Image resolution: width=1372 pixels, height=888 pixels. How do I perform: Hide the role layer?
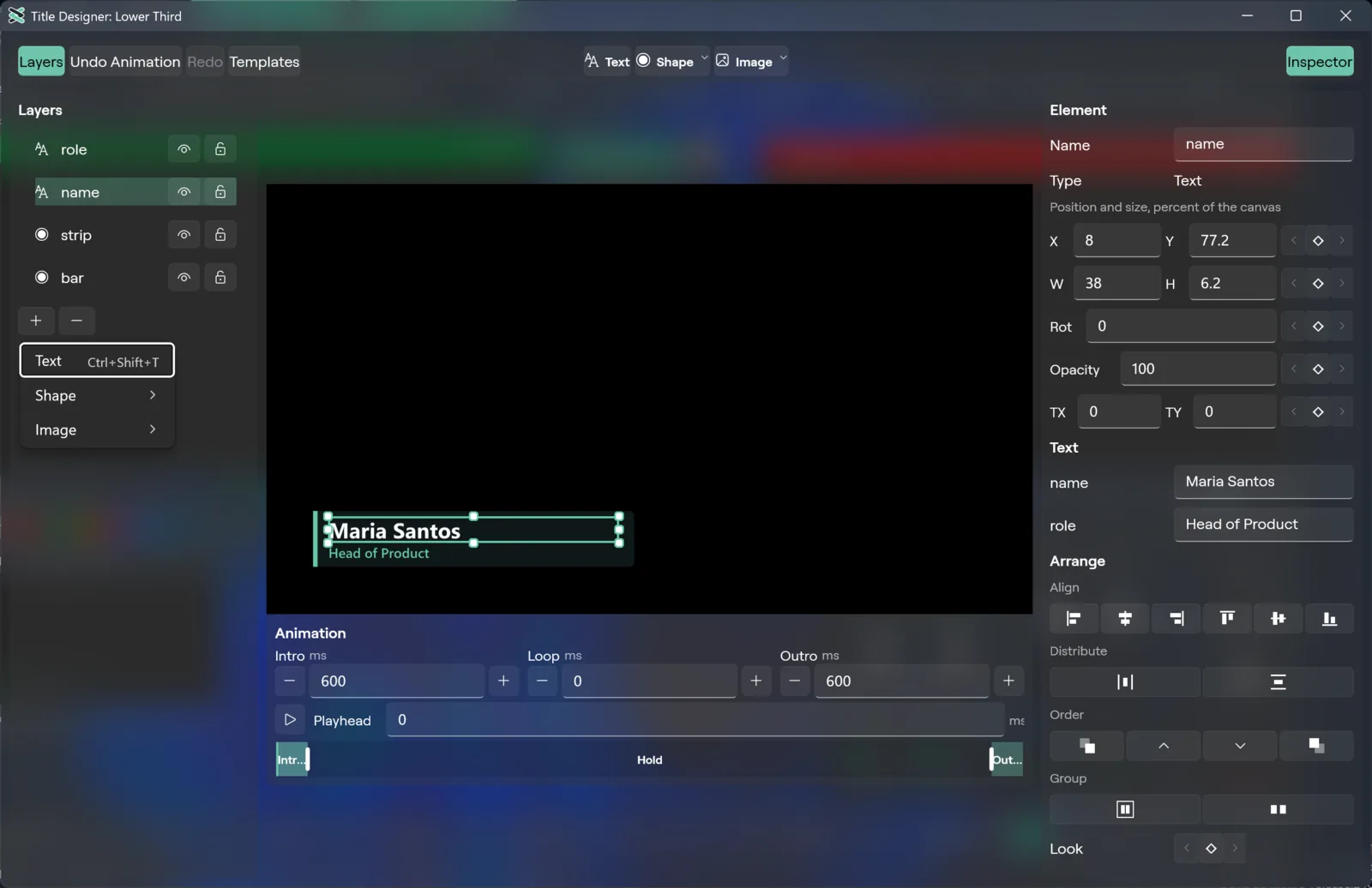click(x=184, y=149)
